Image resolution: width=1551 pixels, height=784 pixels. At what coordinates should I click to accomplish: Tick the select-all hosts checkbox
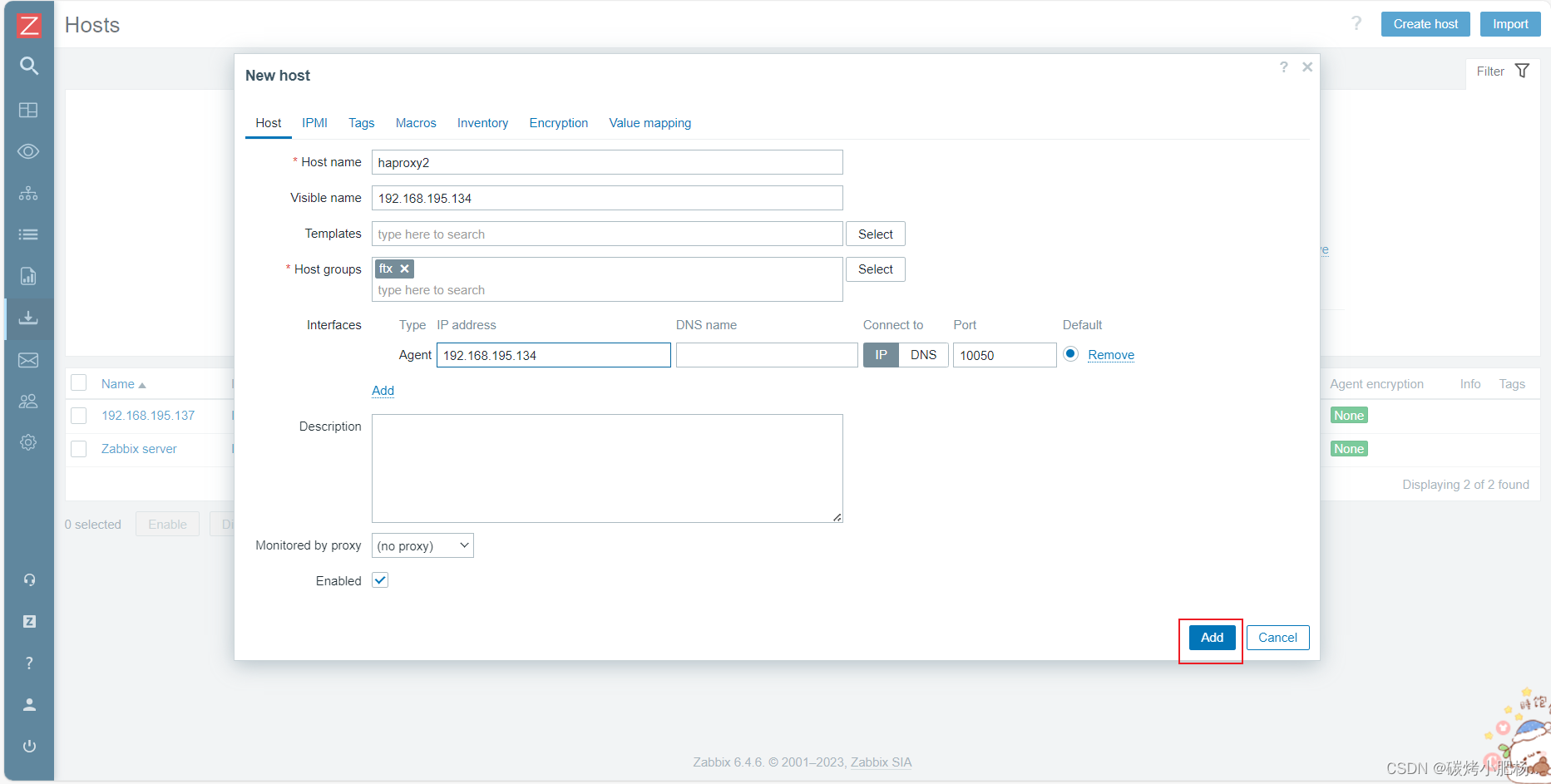[79, 382]
